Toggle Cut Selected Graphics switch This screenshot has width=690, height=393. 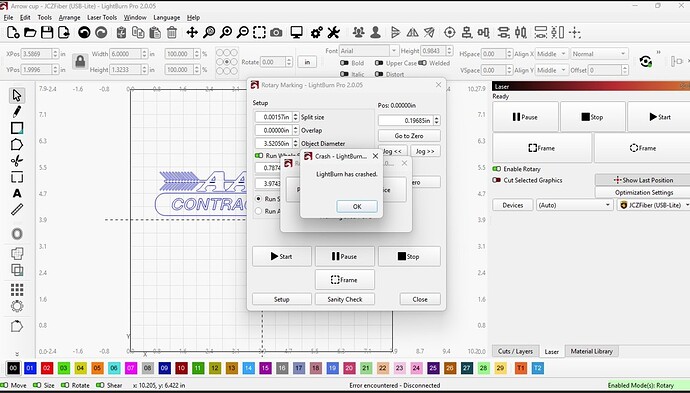pyautogui.click(x=497, y=180)
